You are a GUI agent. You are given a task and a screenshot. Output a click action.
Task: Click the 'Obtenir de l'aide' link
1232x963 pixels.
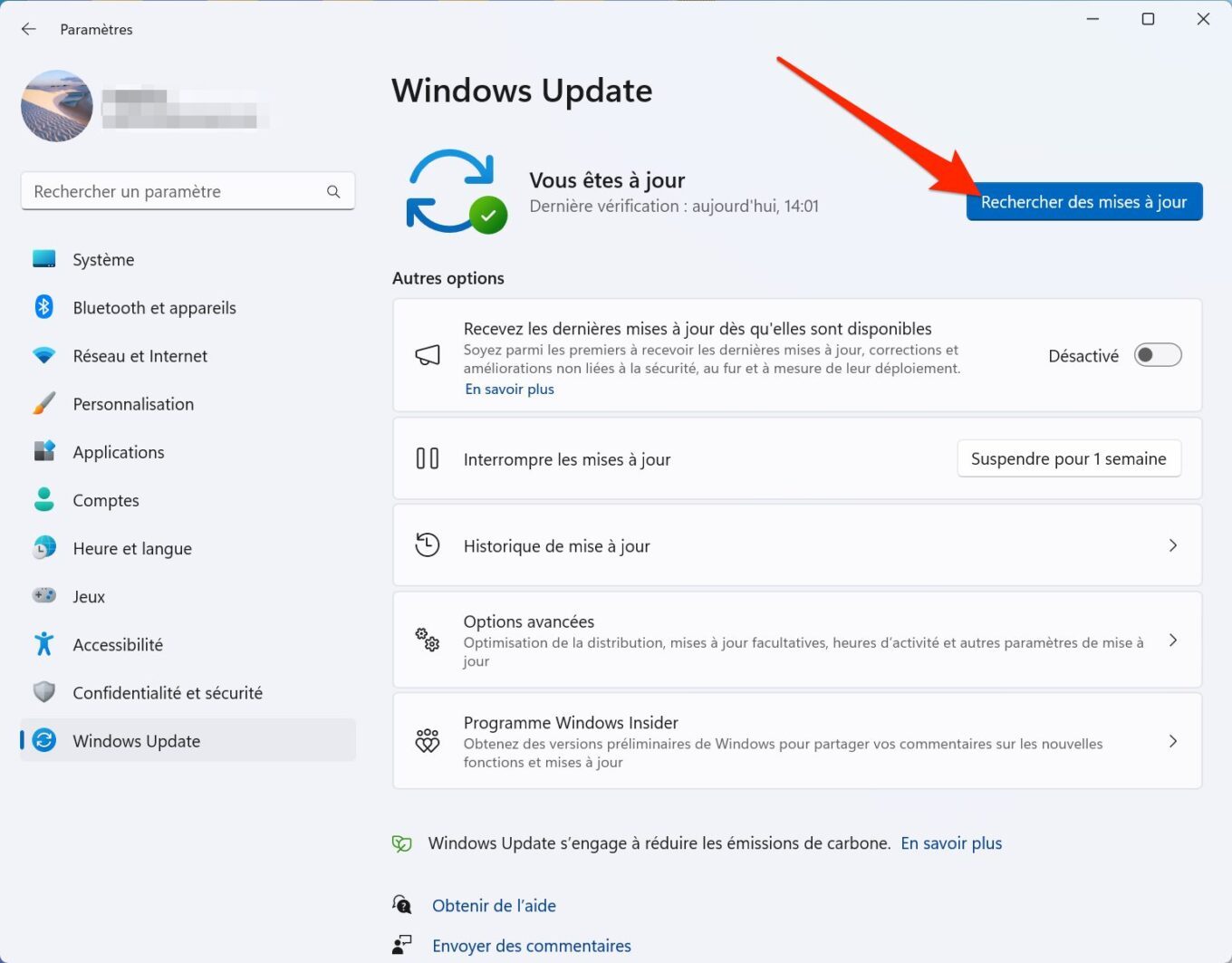pyautogui.click(x=494, y=905)
